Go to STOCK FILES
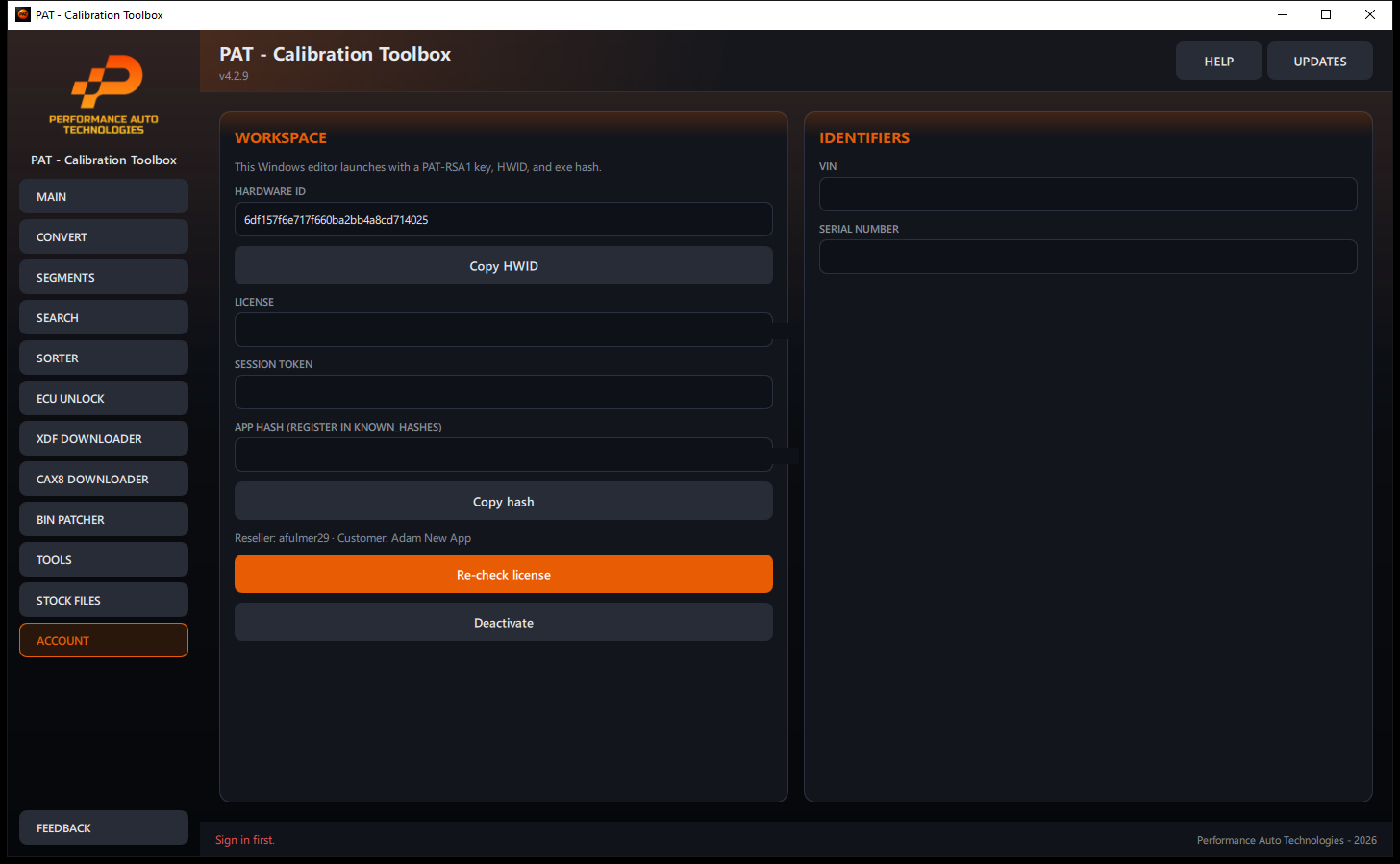Image resolution: width=1400 pixels, height=864 pixels. 104,600
